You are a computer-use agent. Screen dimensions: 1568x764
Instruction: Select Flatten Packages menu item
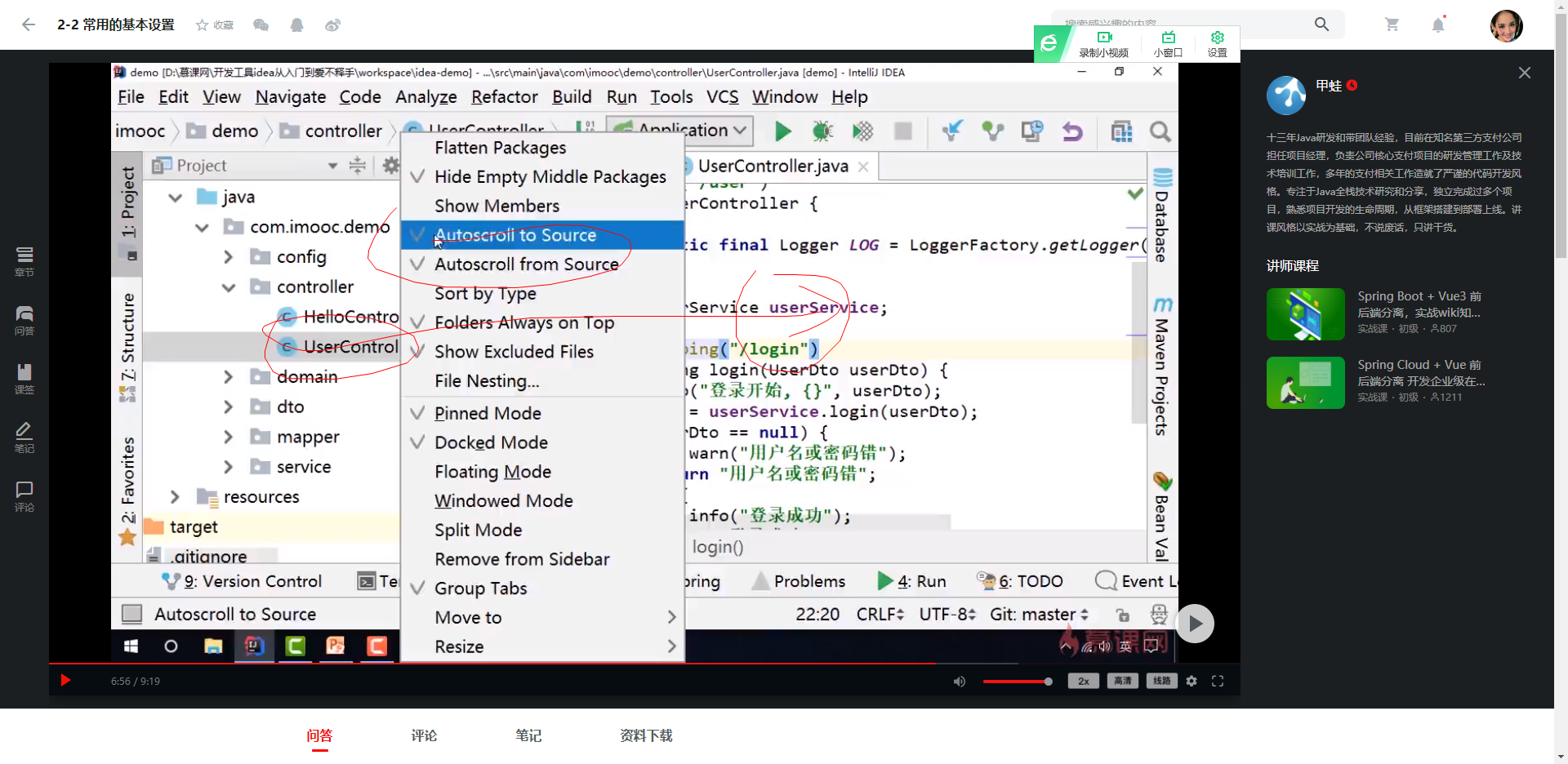click(x=542, y=148)
